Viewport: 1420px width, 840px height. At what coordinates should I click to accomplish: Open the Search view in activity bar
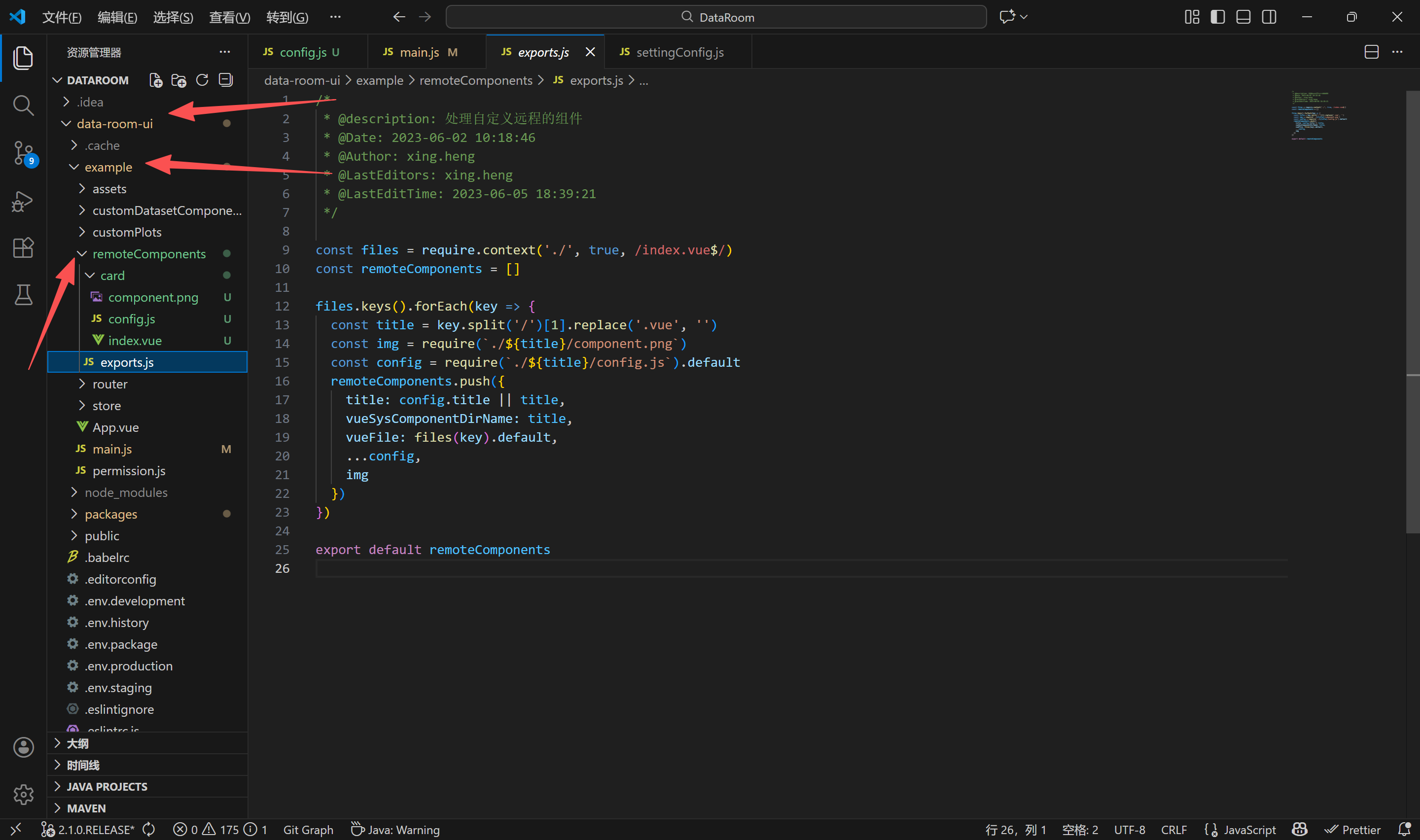pos(23,105)
